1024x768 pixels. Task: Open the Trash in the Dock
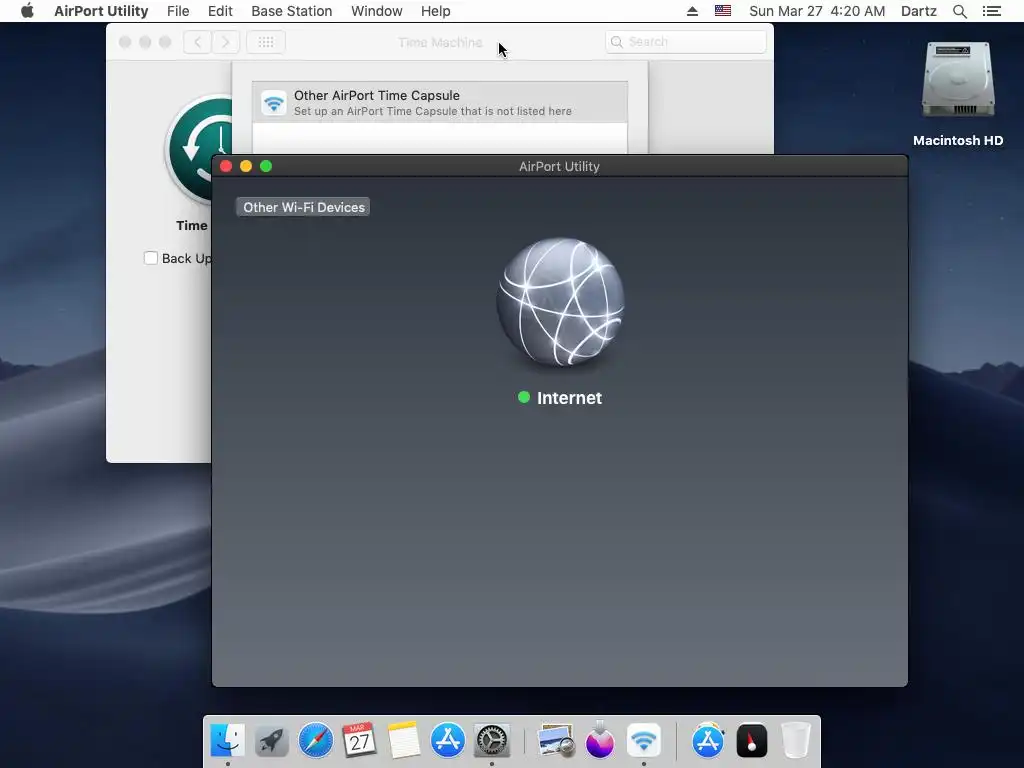click(x=795, y=740)
